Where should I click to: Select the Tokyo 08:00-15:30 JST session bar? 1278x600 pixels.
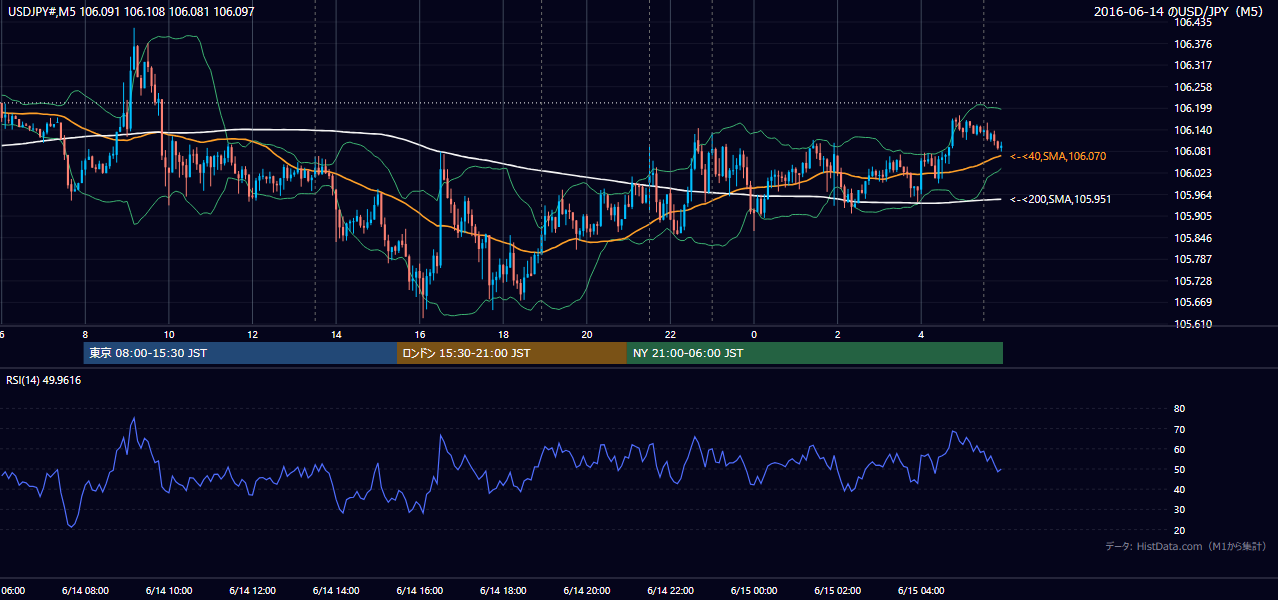tap(241, 353)
